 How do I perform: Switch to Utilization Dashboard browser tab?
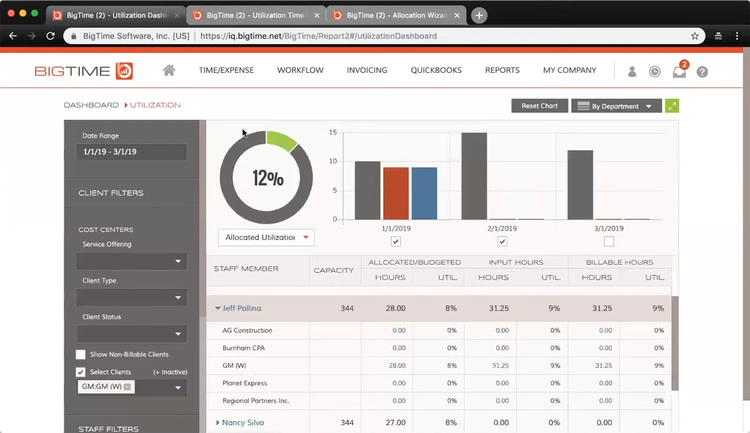[x=116, y=15]
